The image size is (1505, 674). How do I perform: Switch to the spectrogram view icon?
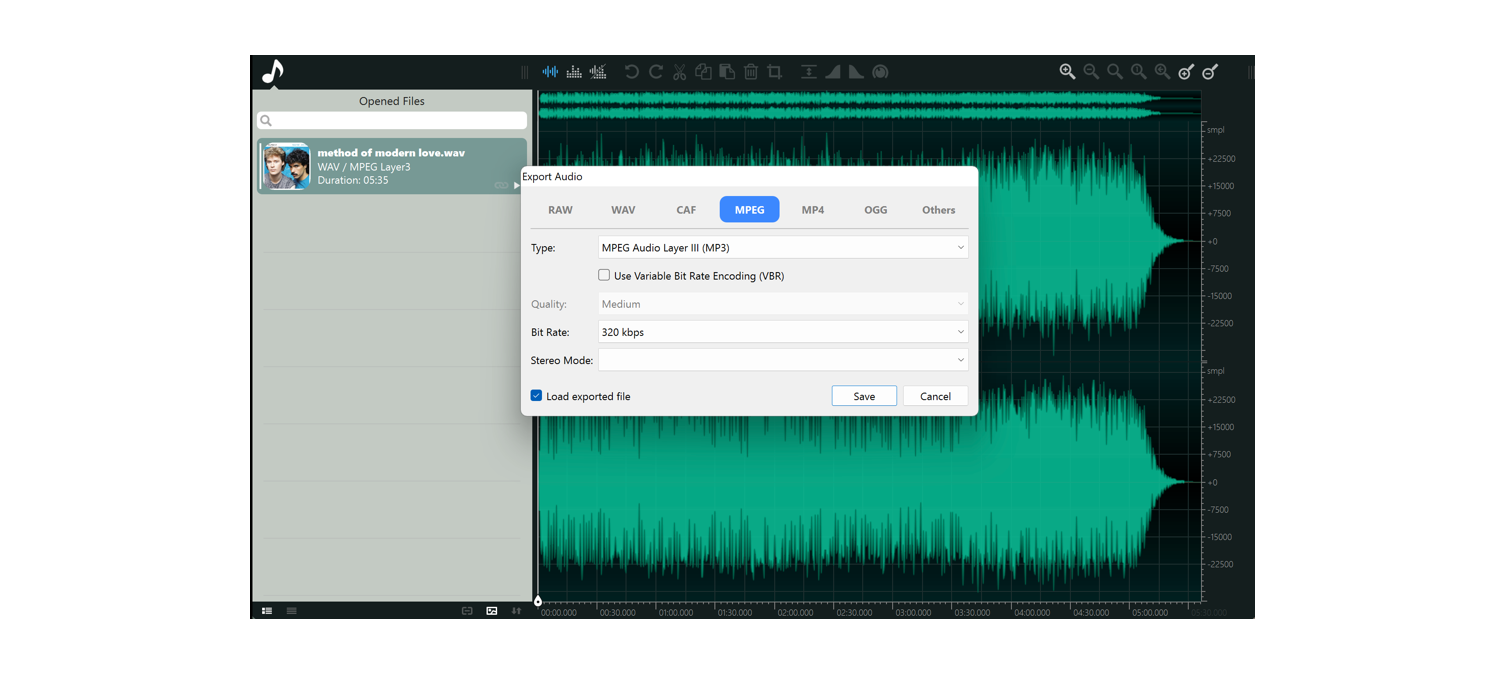tap(574, 71)
